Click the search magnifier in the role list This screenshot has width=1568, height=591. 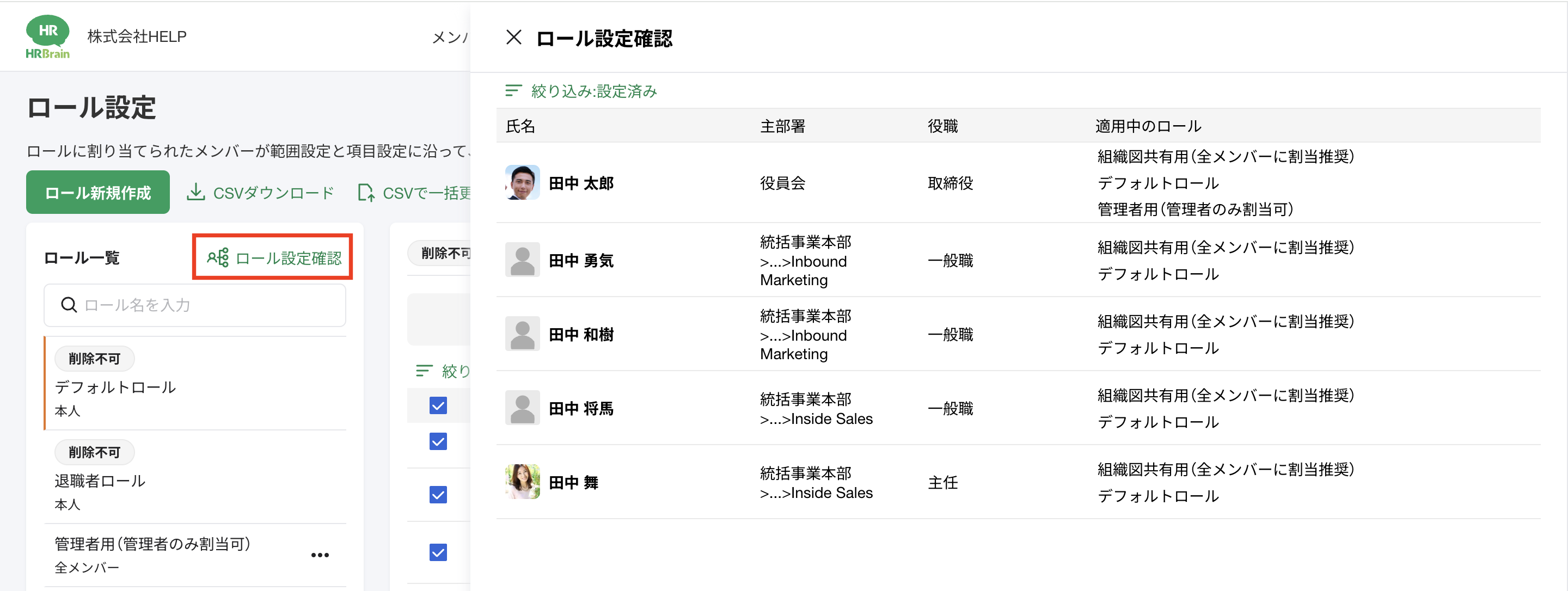[x=69, y=304]
